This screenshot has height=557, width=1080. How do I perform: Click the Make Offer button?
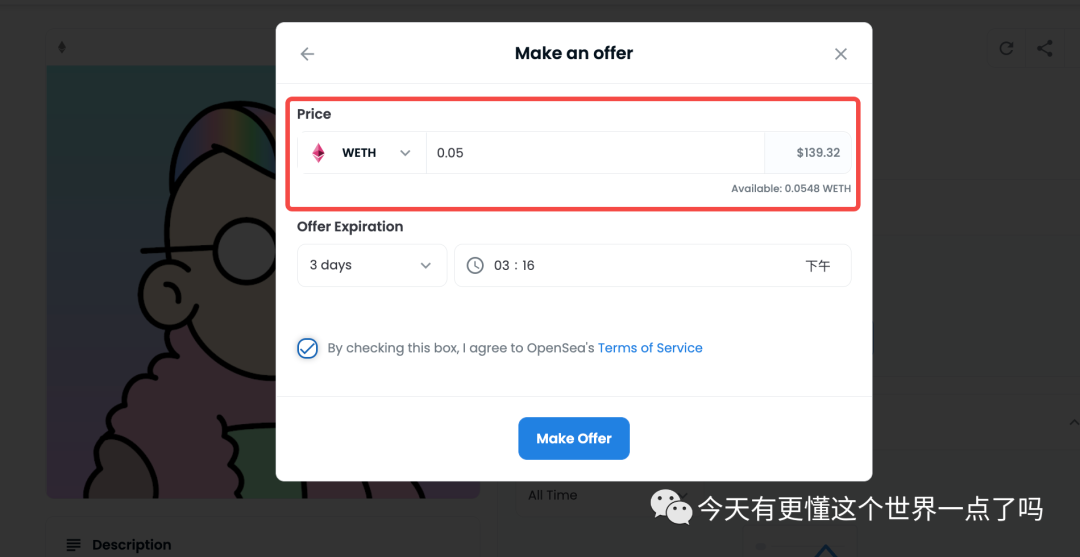(574, 439)
